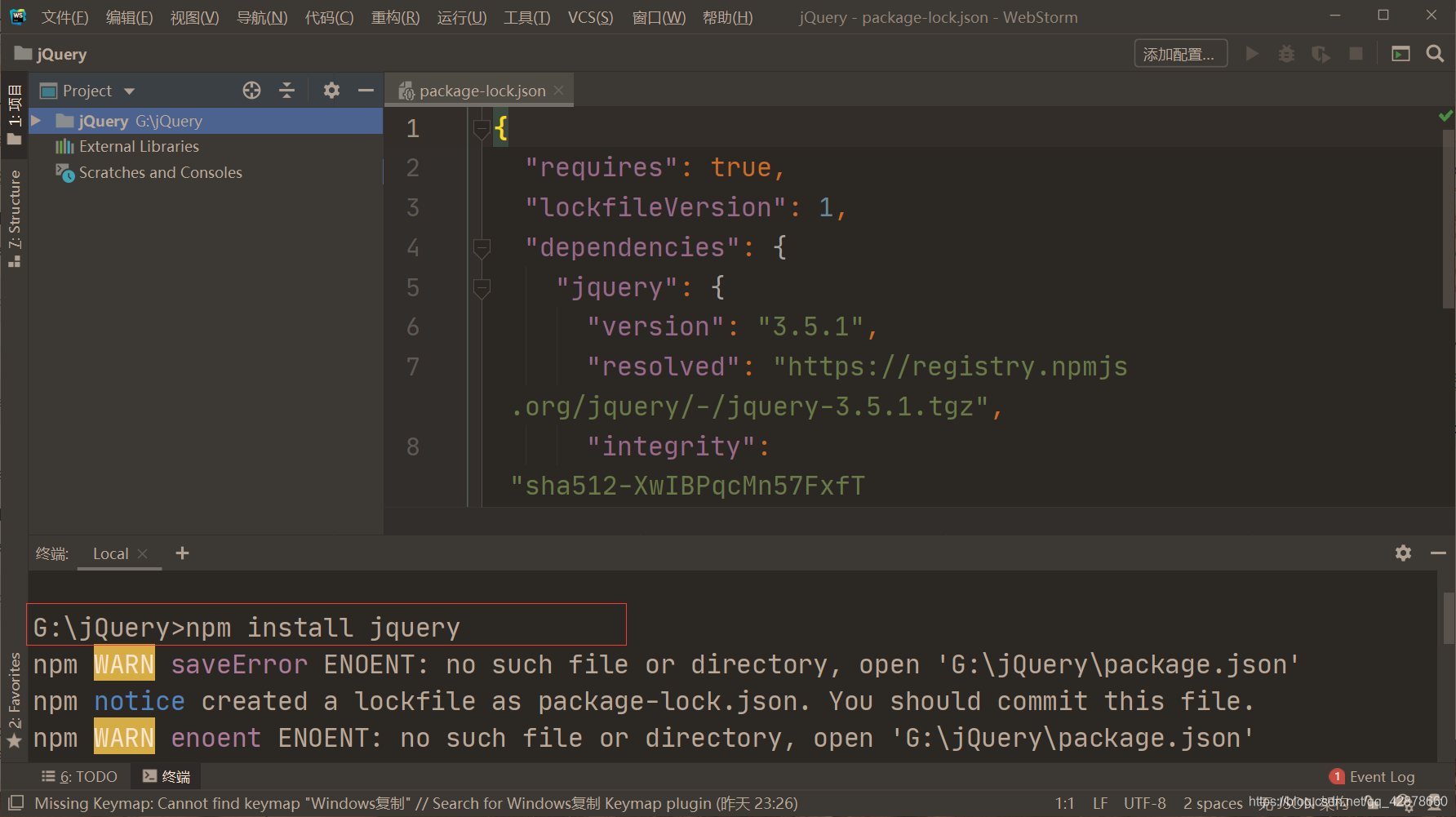The width and height of the screenshot is (1456, 817).
Task: Click the terminal scrollbar
Action: point(1449,618)
